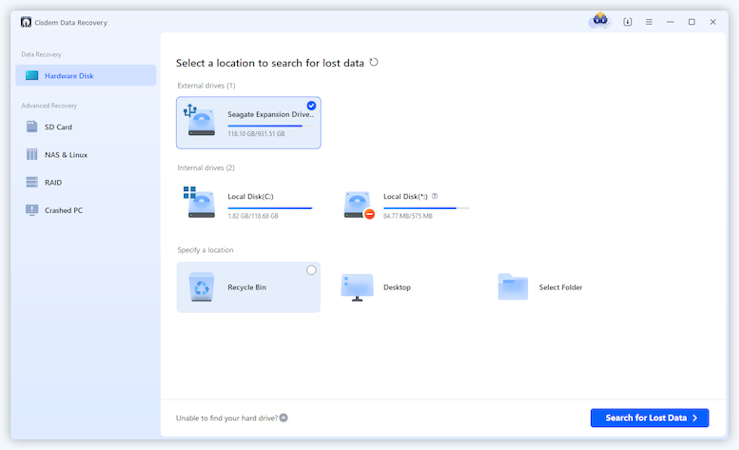Click the Local Disk(C:) Windows drive icon

199,203
